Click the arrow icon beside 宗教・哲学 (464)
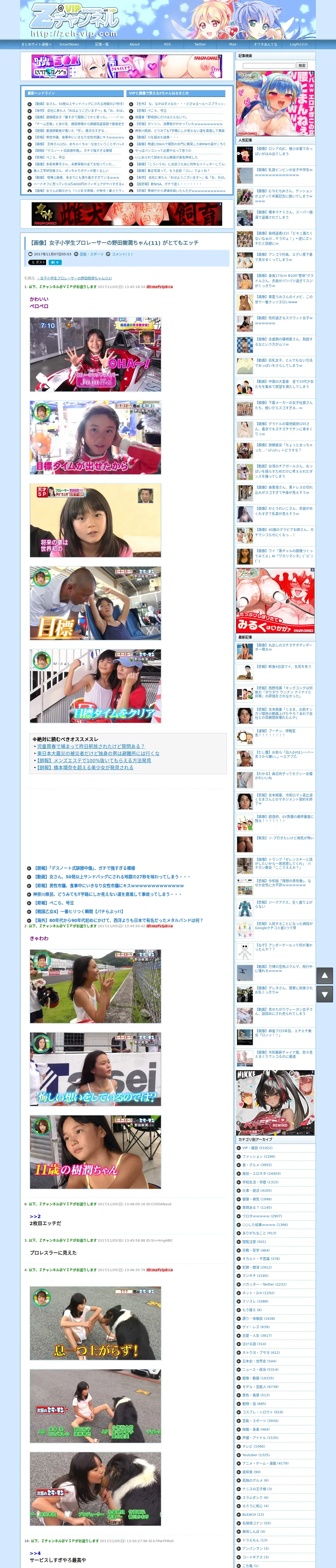The image size is (336, 1568). click(x=239, y=1250)
